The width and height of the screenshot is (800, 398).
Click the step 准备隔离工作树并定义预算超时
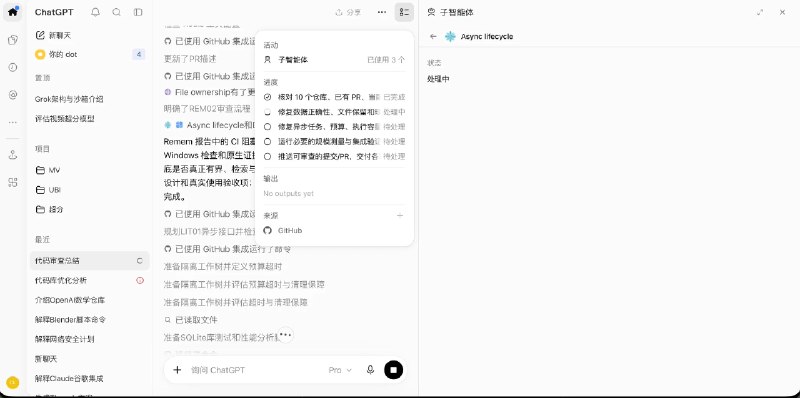click(223, 266)
